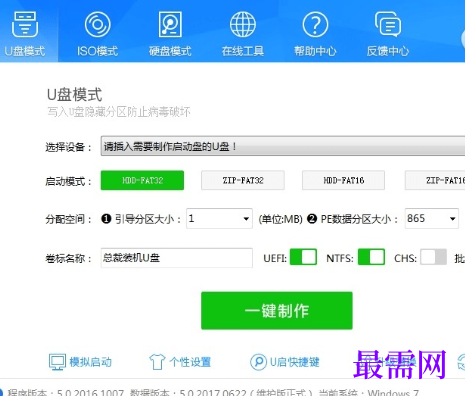Click the 程序版本 5.0.2016.1007 status text

point(65,392)
